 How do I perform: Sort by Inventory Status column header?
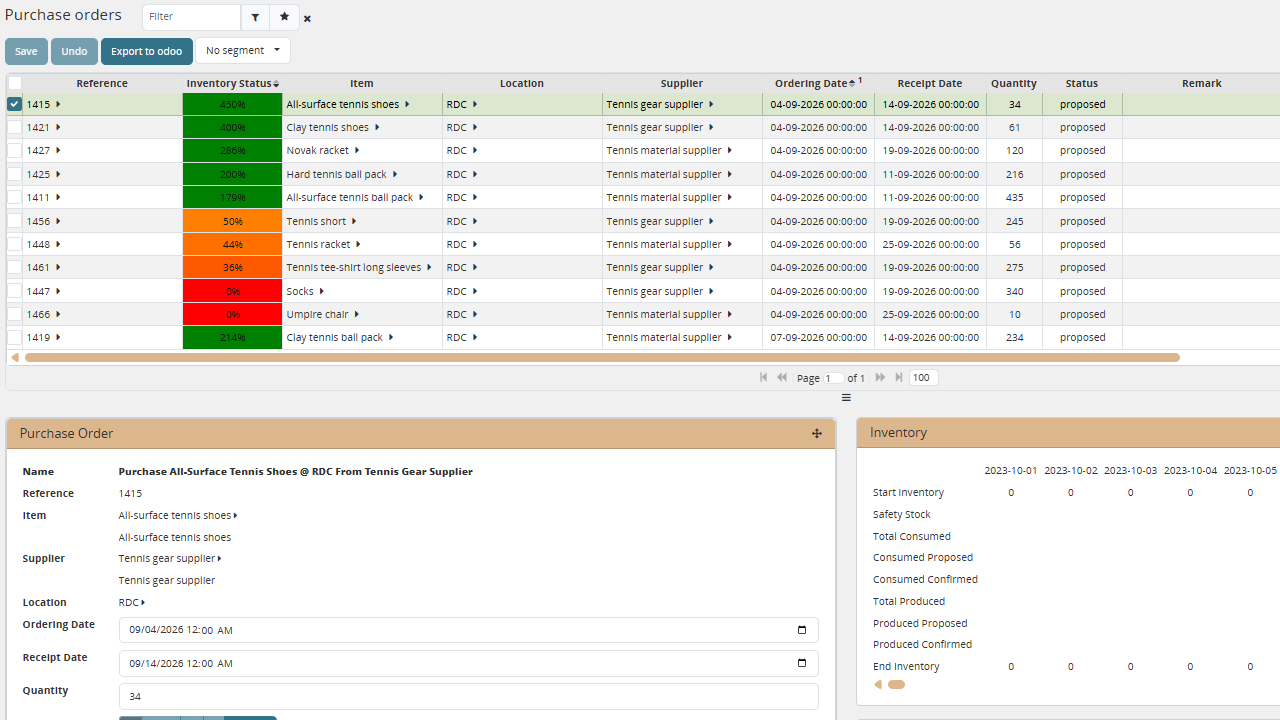click(232, 83)
